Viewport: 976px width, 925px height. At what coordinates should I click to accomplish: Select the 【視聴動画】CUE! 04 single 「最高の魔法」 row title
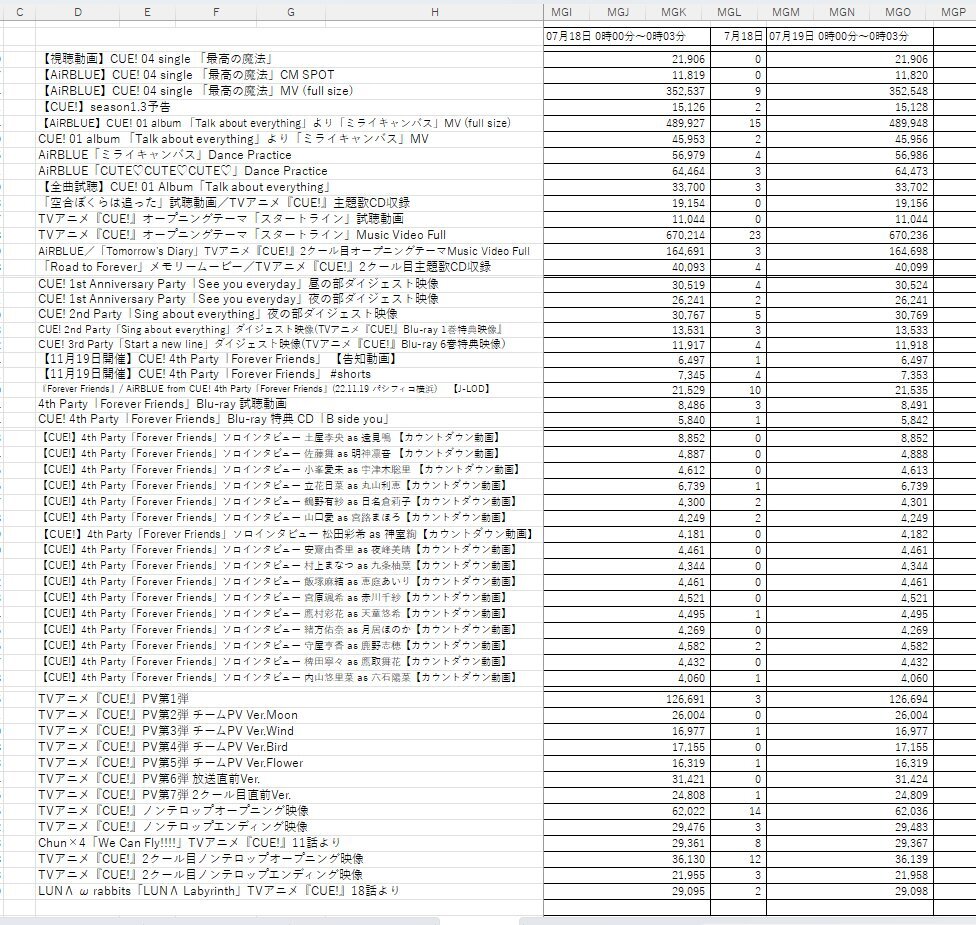156,59
